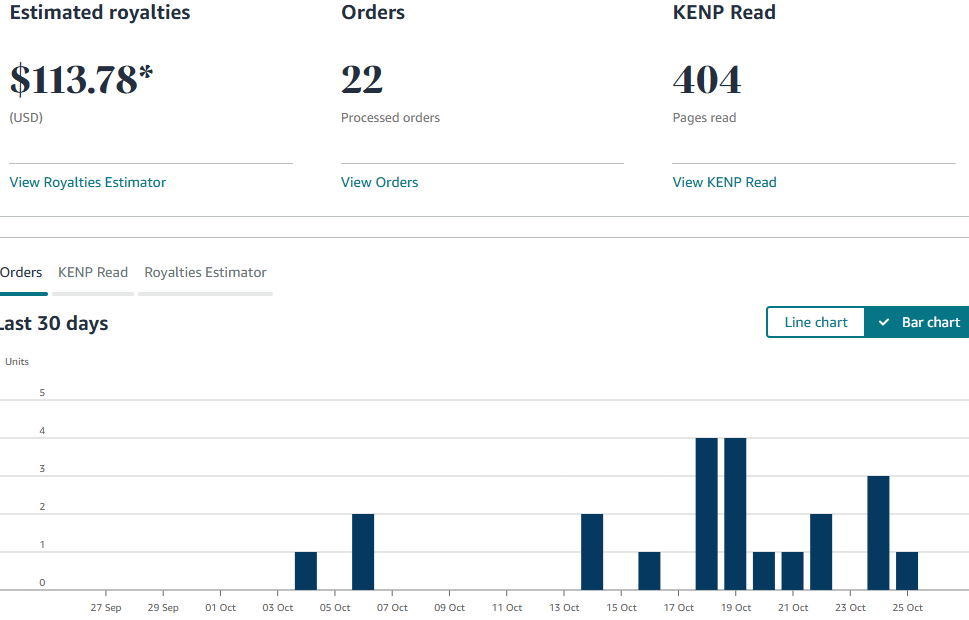The height and width of the screenshot is (620, 969).
Task: Select the Royalties Estimator chart tab
Action: pos(205,273)
